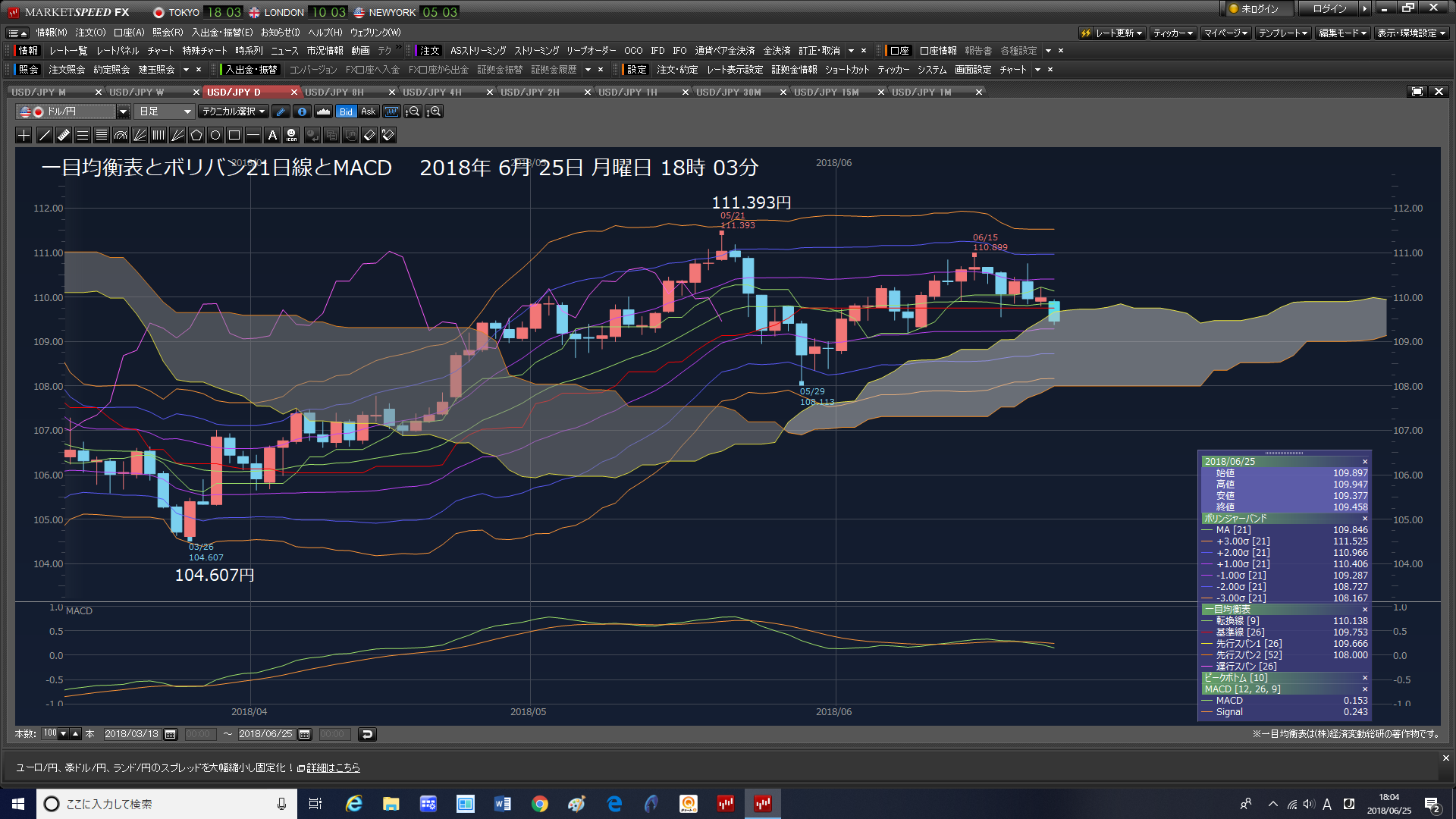Click the zoom out magnifier icon
Image resolution: width=1456 pixels, height=819 pixels.
(413, 111)
